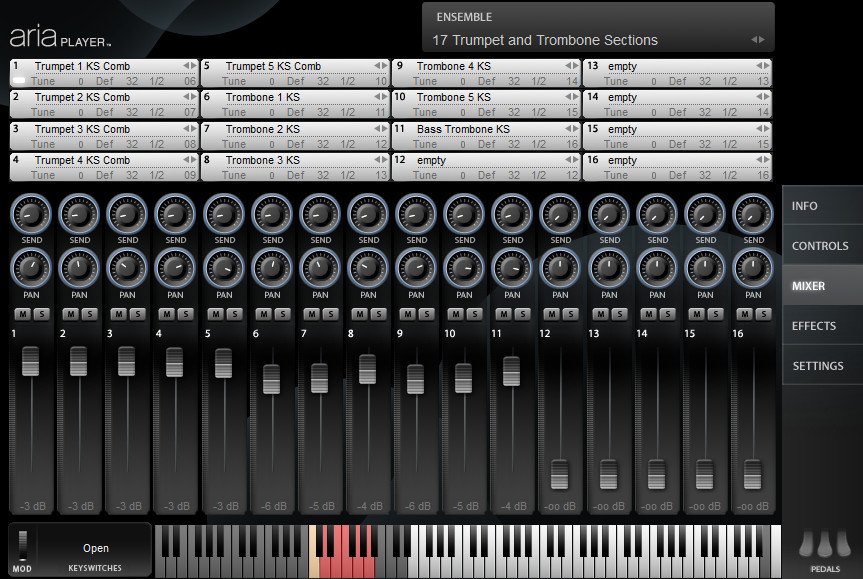Mute mixer channel 3
The height and width of the screenshot is (579, 863).
[x=118, y=314]
